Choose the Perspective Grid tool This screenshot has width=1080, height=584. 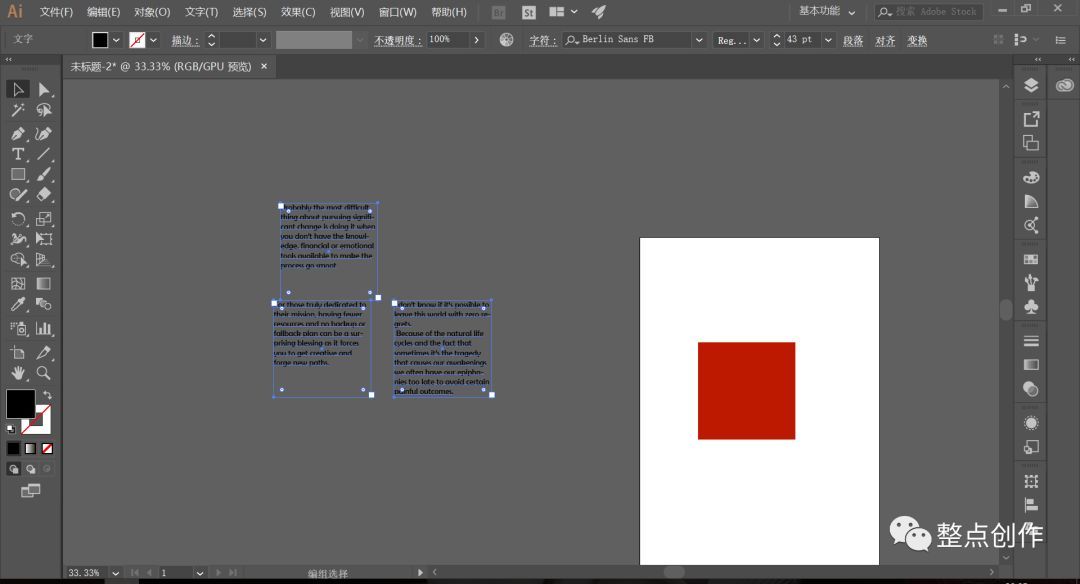point(43,260)
